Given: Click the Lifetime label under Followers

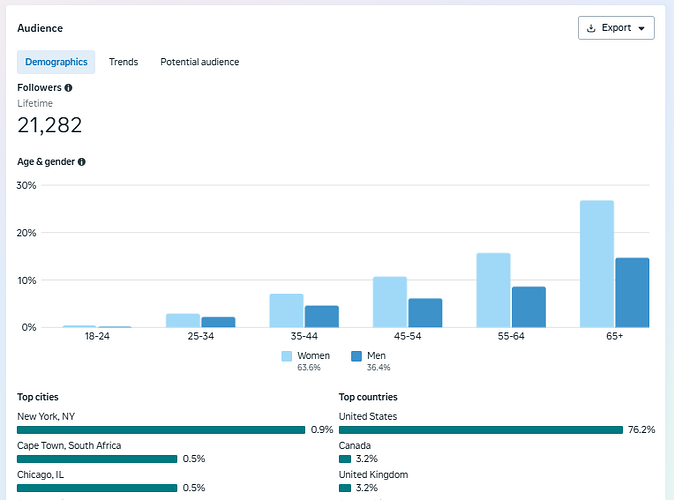Looking at the screenshot, I should pos(35,104).
